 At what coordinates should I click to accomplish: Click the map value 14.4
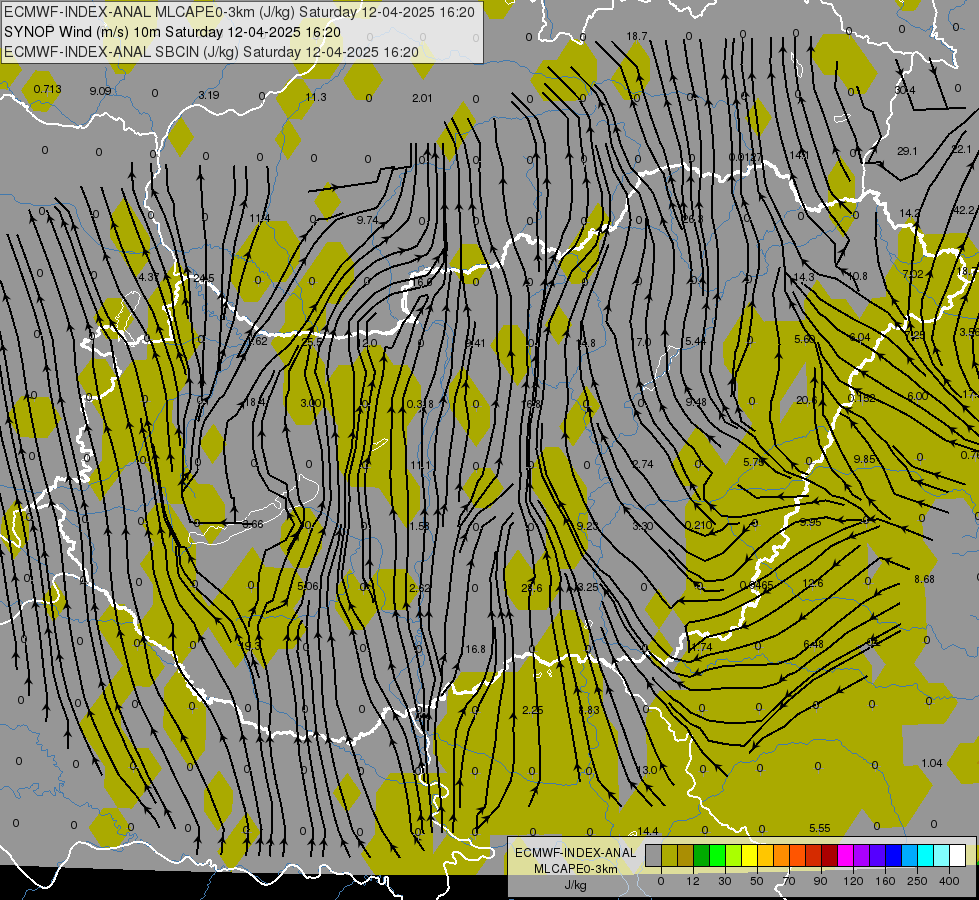[x=648, y=831]
